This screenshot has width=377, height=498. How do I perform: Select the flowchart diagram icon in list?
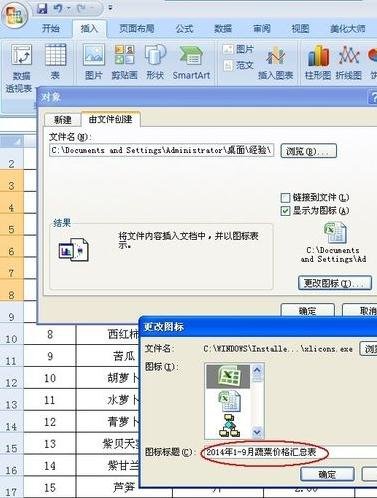[229, 426]
